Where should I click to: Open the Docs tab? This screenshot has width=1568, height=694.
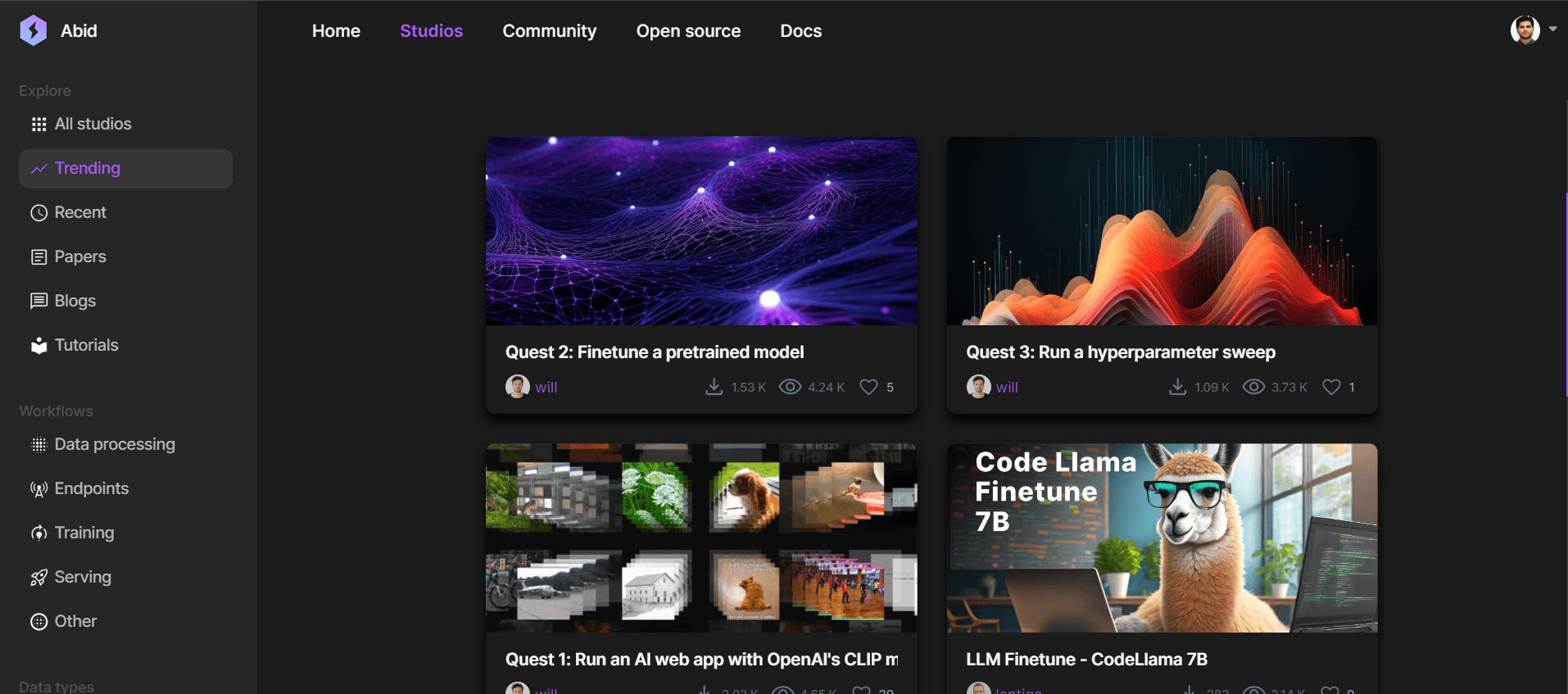pyautogui.click(x=800, y=31)
